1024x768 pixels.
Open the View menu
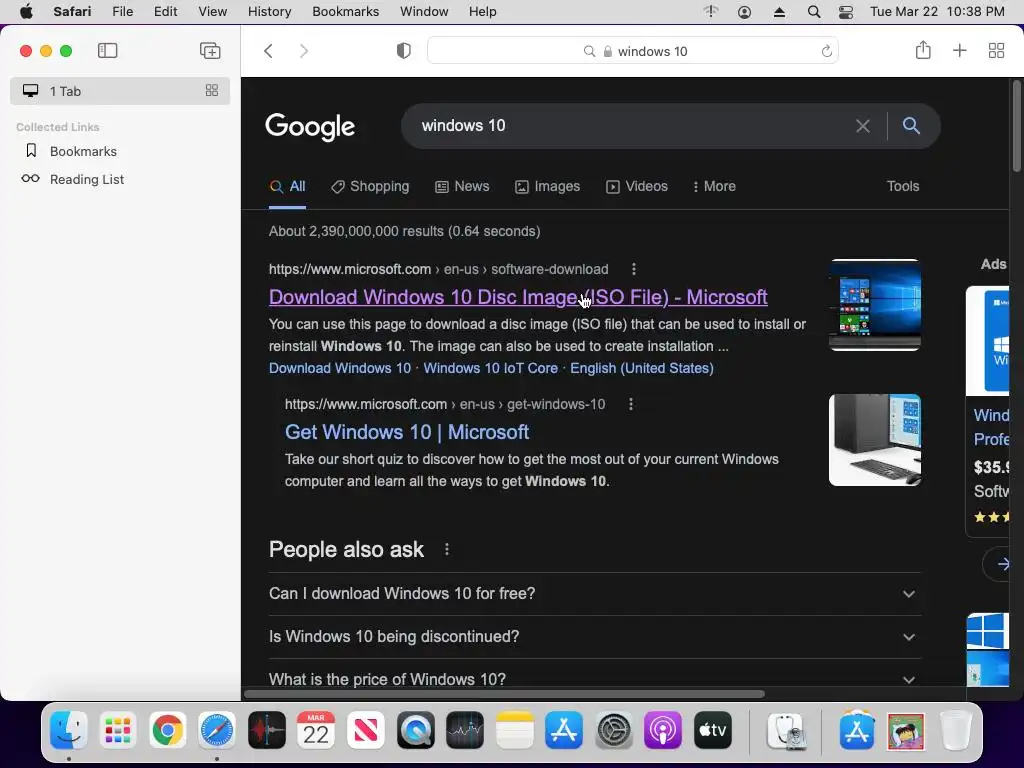tap(212, 12)
